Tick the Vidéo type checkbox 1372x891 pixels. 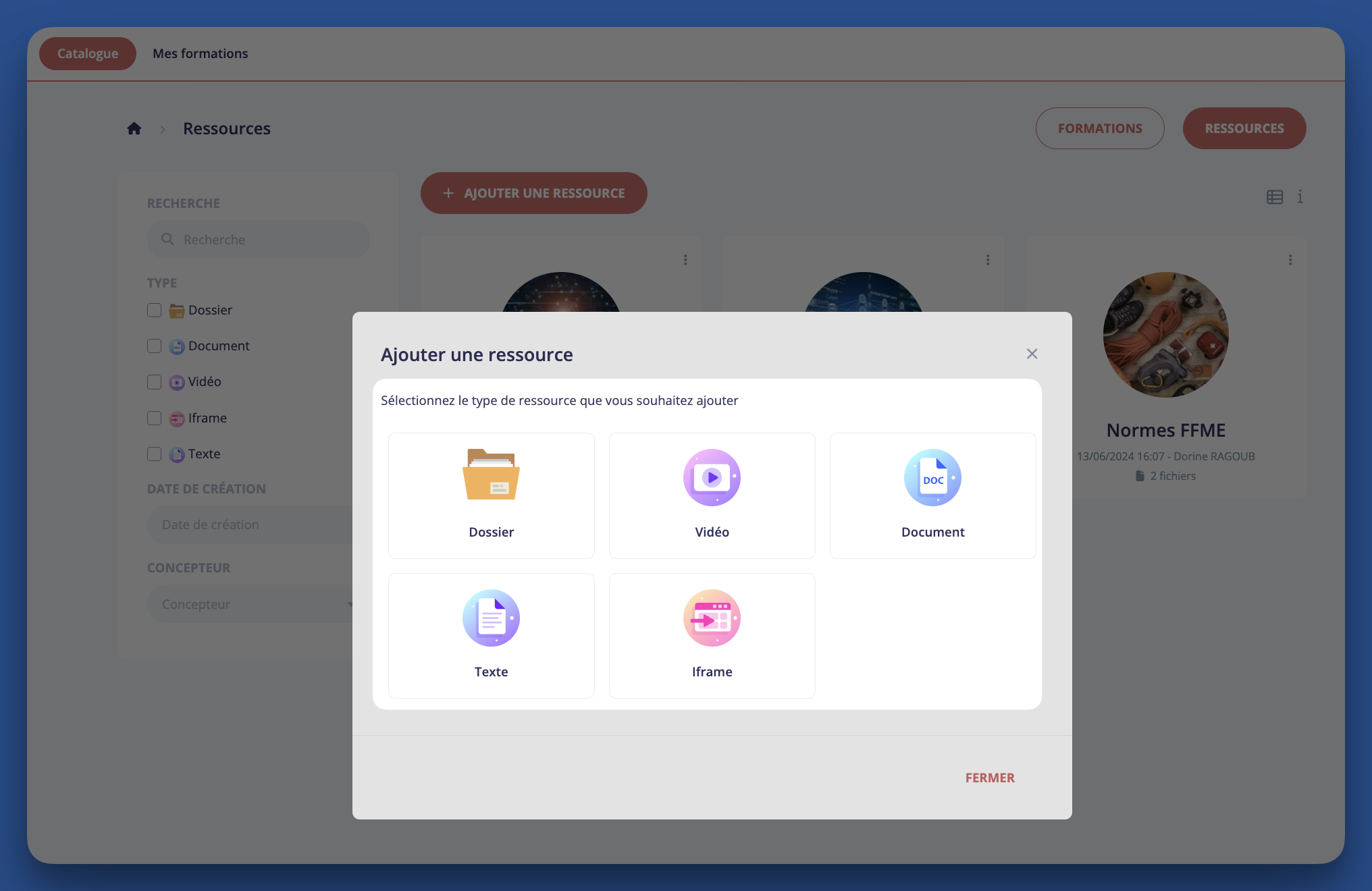[x=154, y=382]
